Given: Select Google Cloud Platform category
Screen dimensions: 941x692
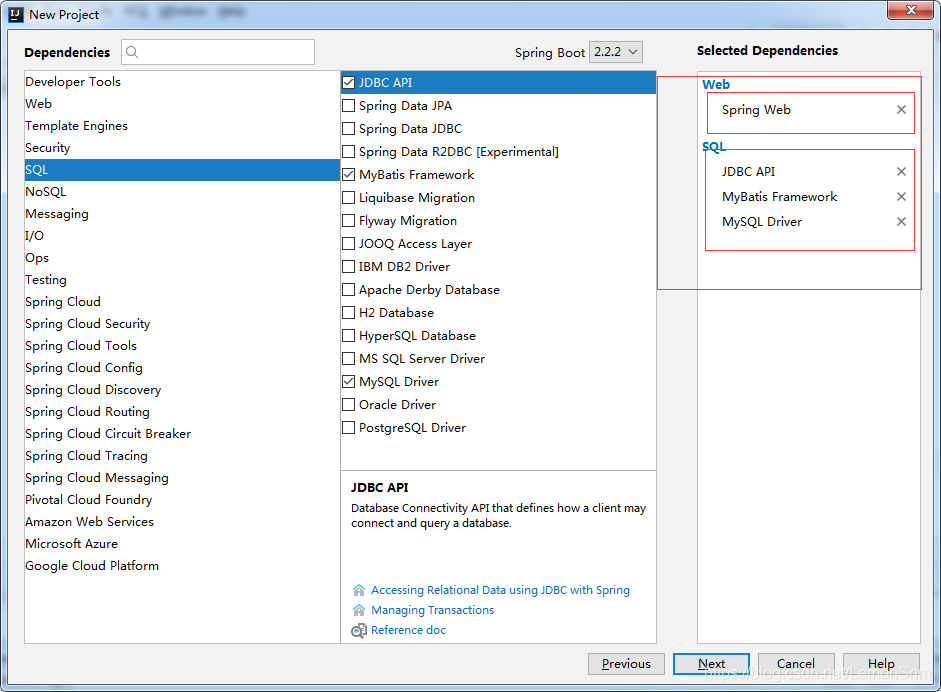Looking at the screenshot, I should (x=182, y=566).
